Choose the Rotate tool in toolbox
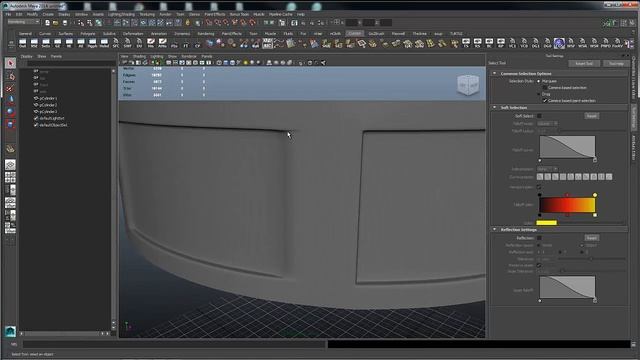 coord(11,111)
